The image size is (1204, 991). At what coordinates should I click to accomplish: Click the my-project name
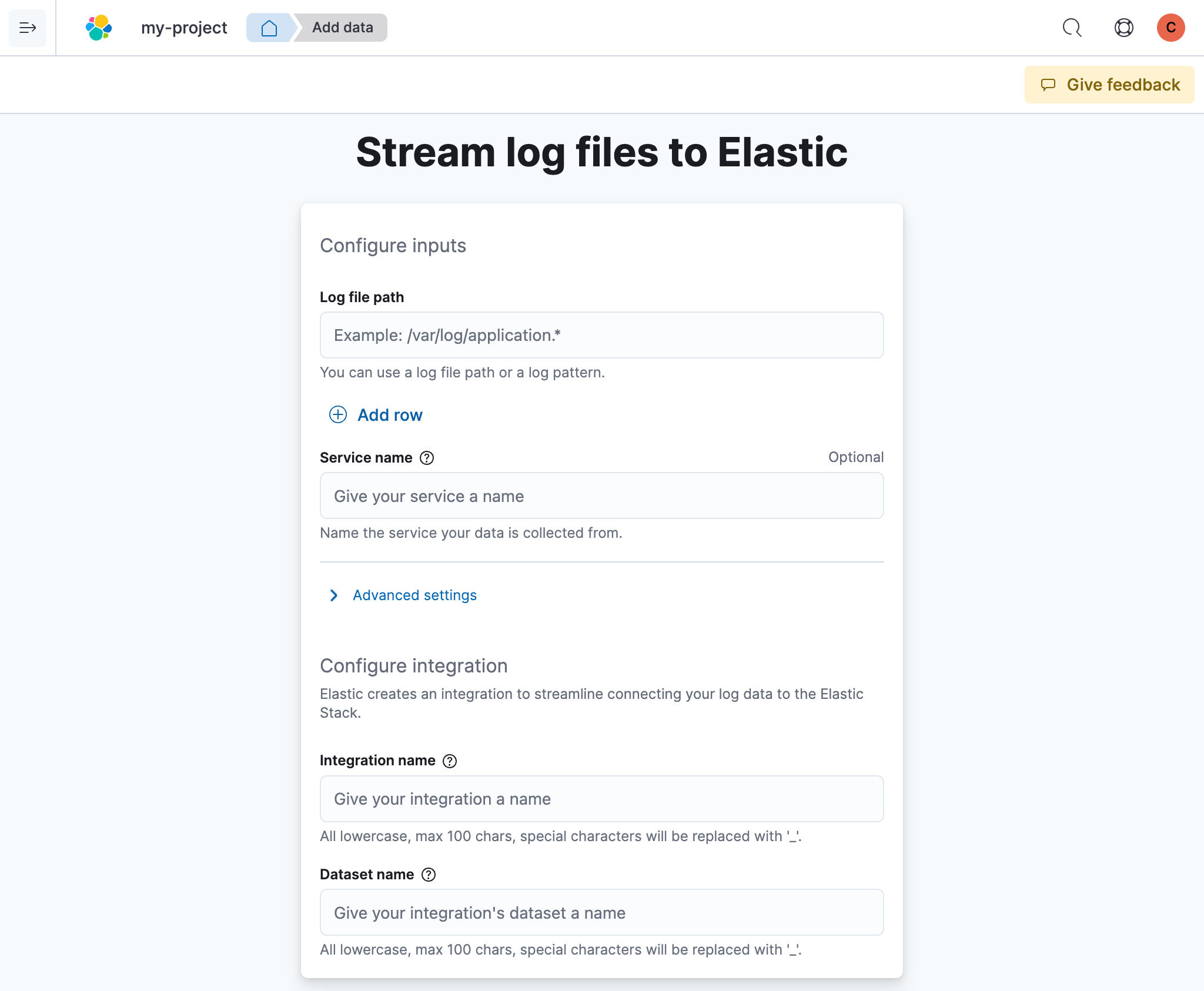[x=184, y=28]
